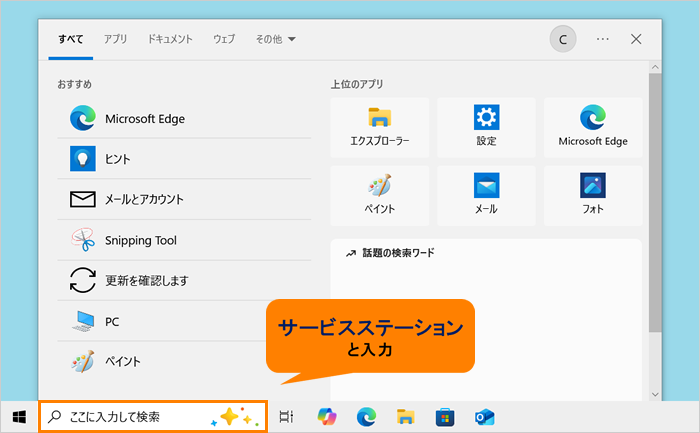Click the おすすめ section heading
This screenshot has height=433, width=700.
[75, 84]
